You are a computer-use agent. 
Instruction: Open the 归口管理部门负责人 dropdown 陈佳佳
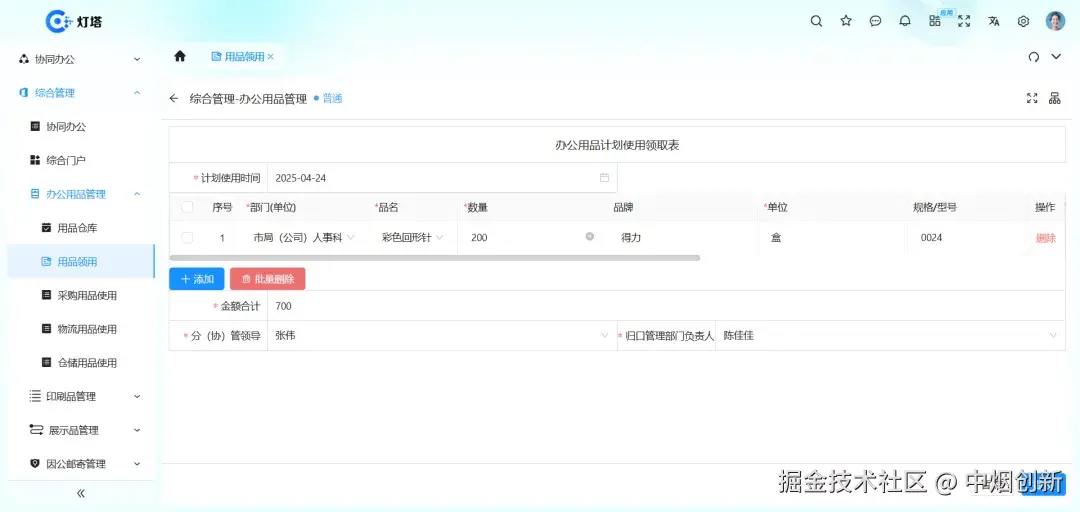tap(890, 336)
